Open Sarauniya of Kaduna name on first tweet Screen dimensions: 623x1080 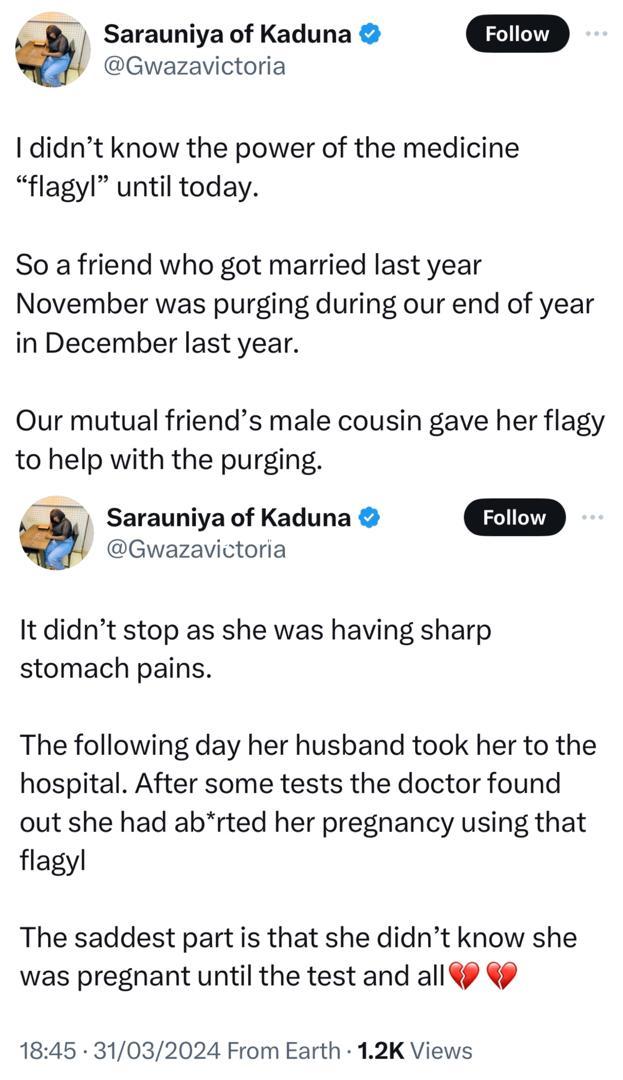(x=228, y=35)
